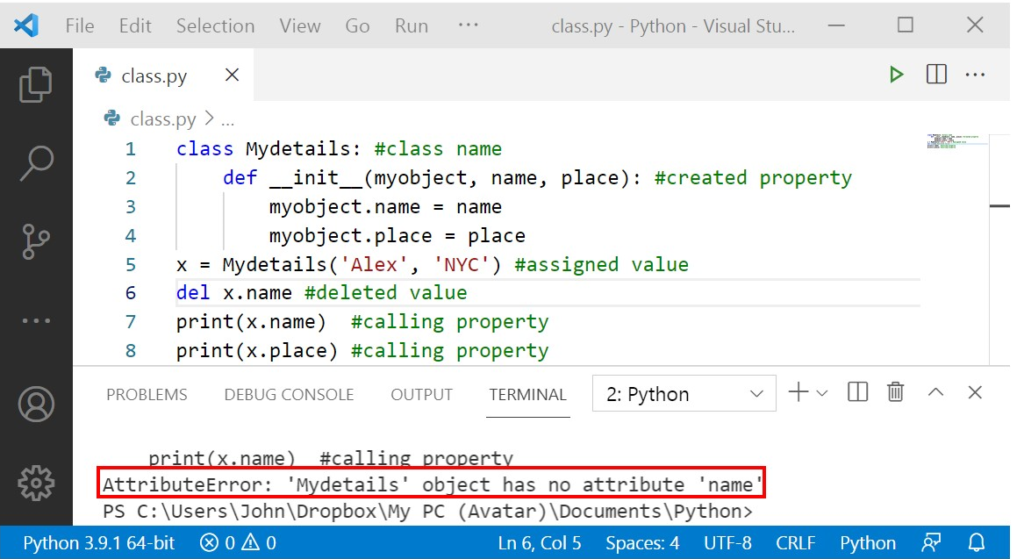
Task: Click the code minimap preview
Action: pyautogui.click(x=956, y=141)
